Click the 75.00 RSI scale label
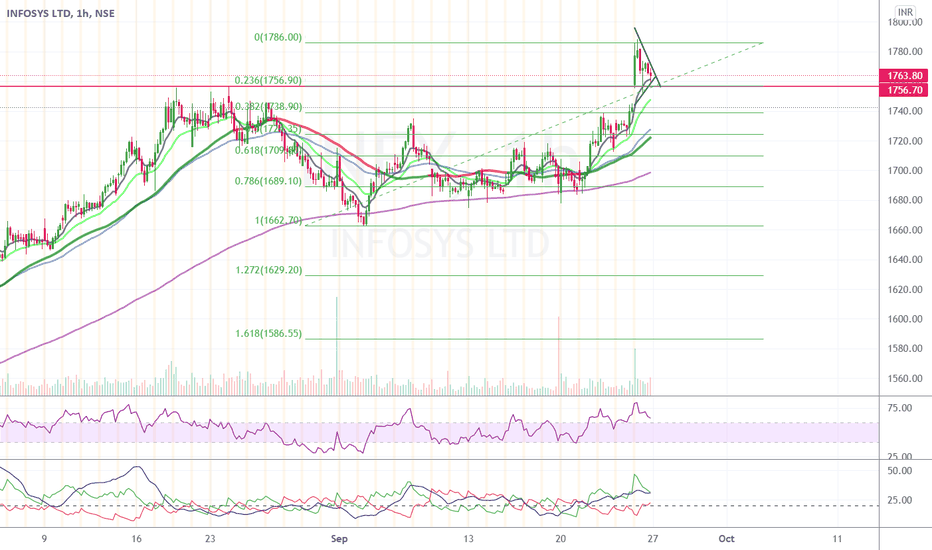 (899, 408)
